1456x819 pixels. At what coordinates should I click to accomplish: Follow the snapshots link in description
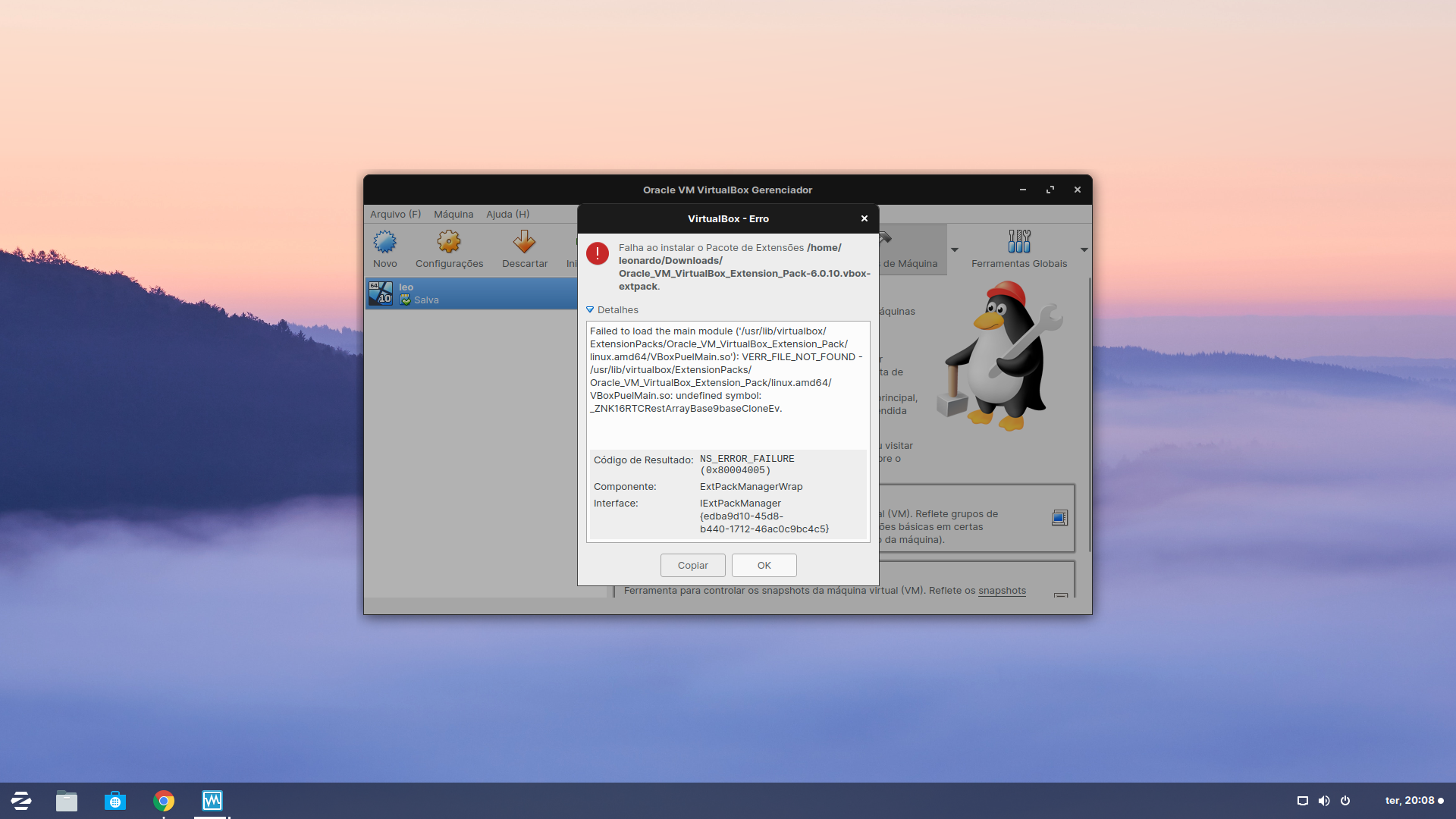[x=1002, y=591]
